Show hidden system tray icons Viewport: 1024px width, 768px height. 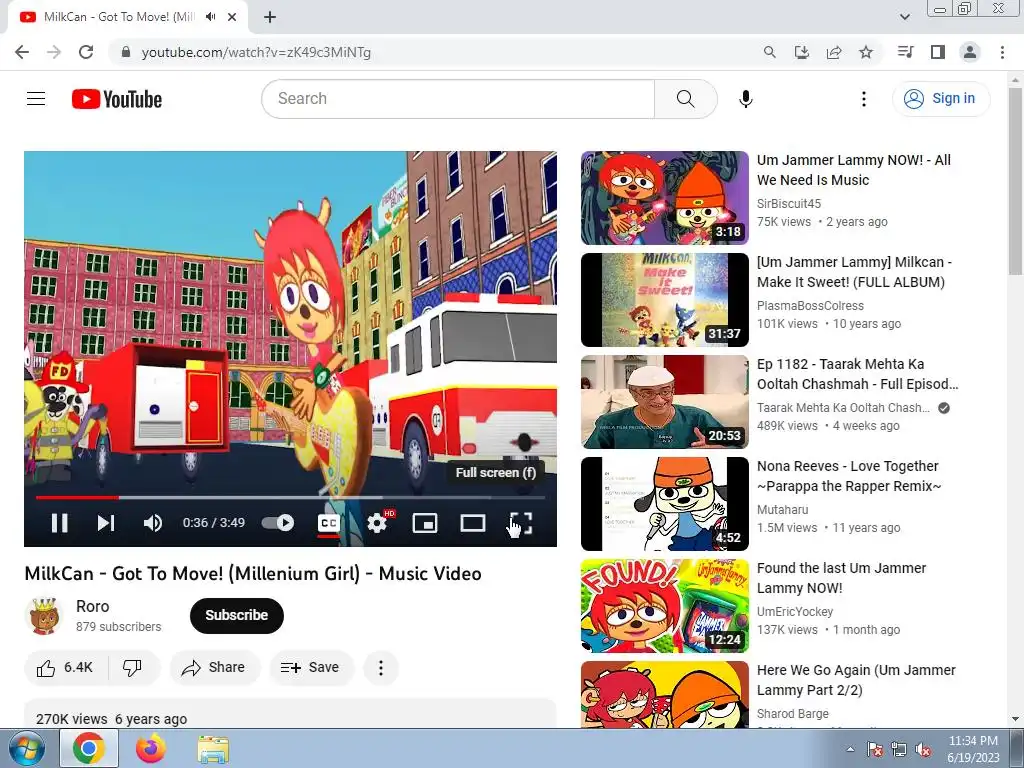pos(850,749)
